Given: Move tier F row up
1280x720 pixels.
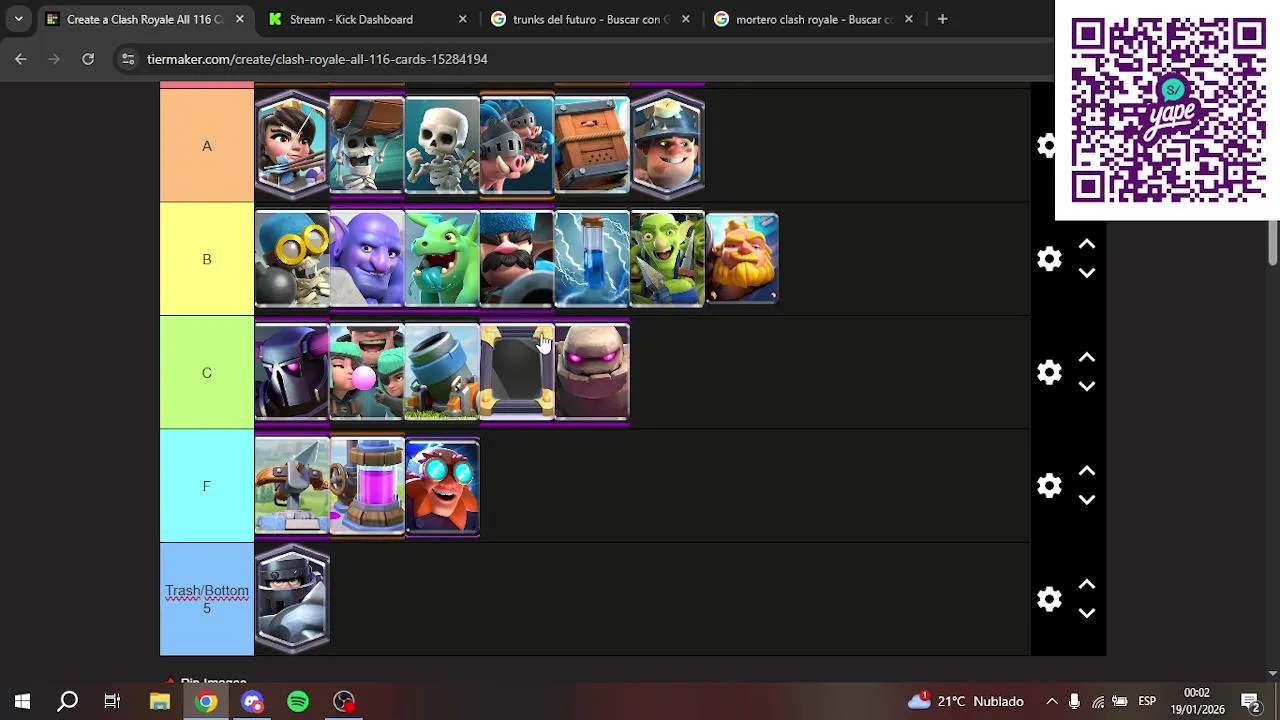Looking at the screenshot, I should 1087,472.
